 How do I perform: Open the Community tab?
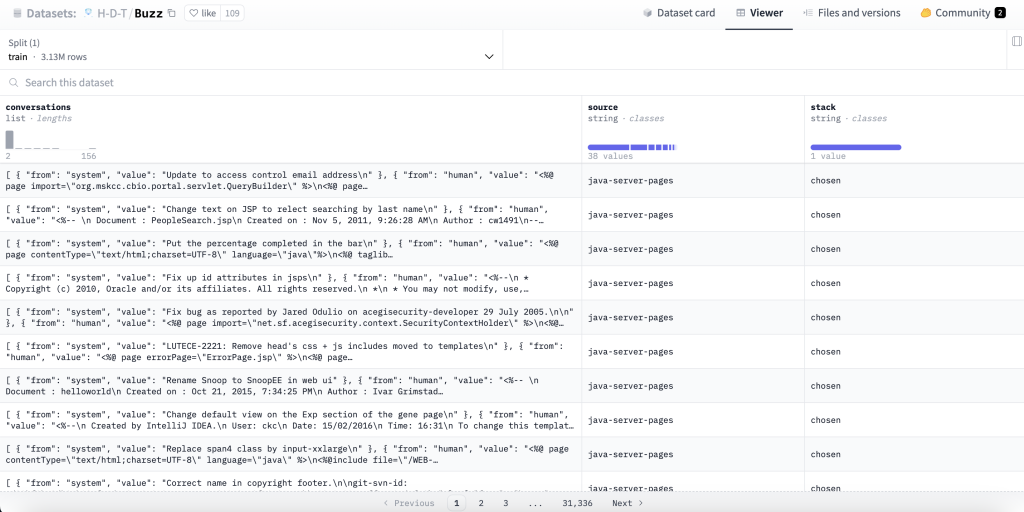click(963, 13)
